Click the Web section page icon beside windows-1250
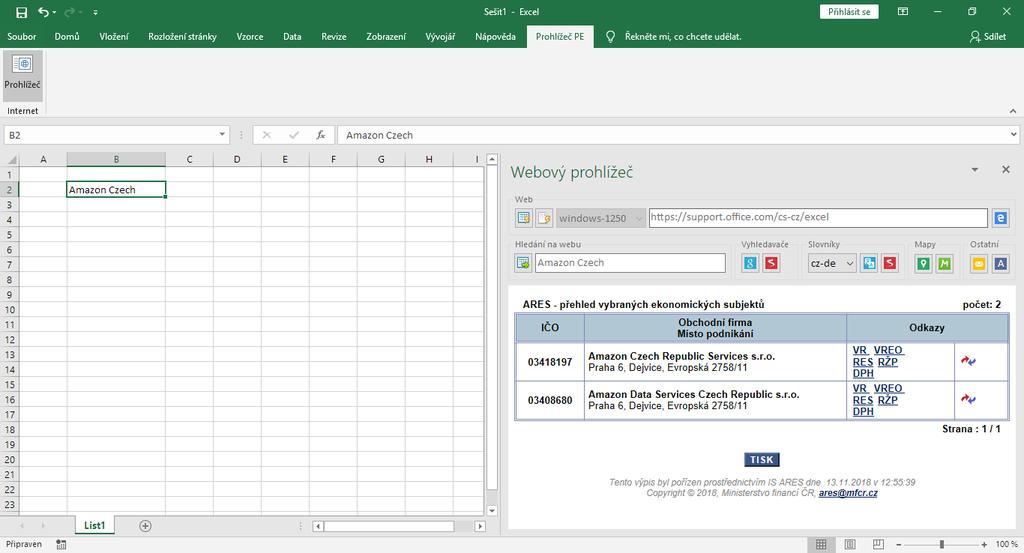Image resolution: width=1024 pixels, height=553 pixels. [x=544, y=218]
